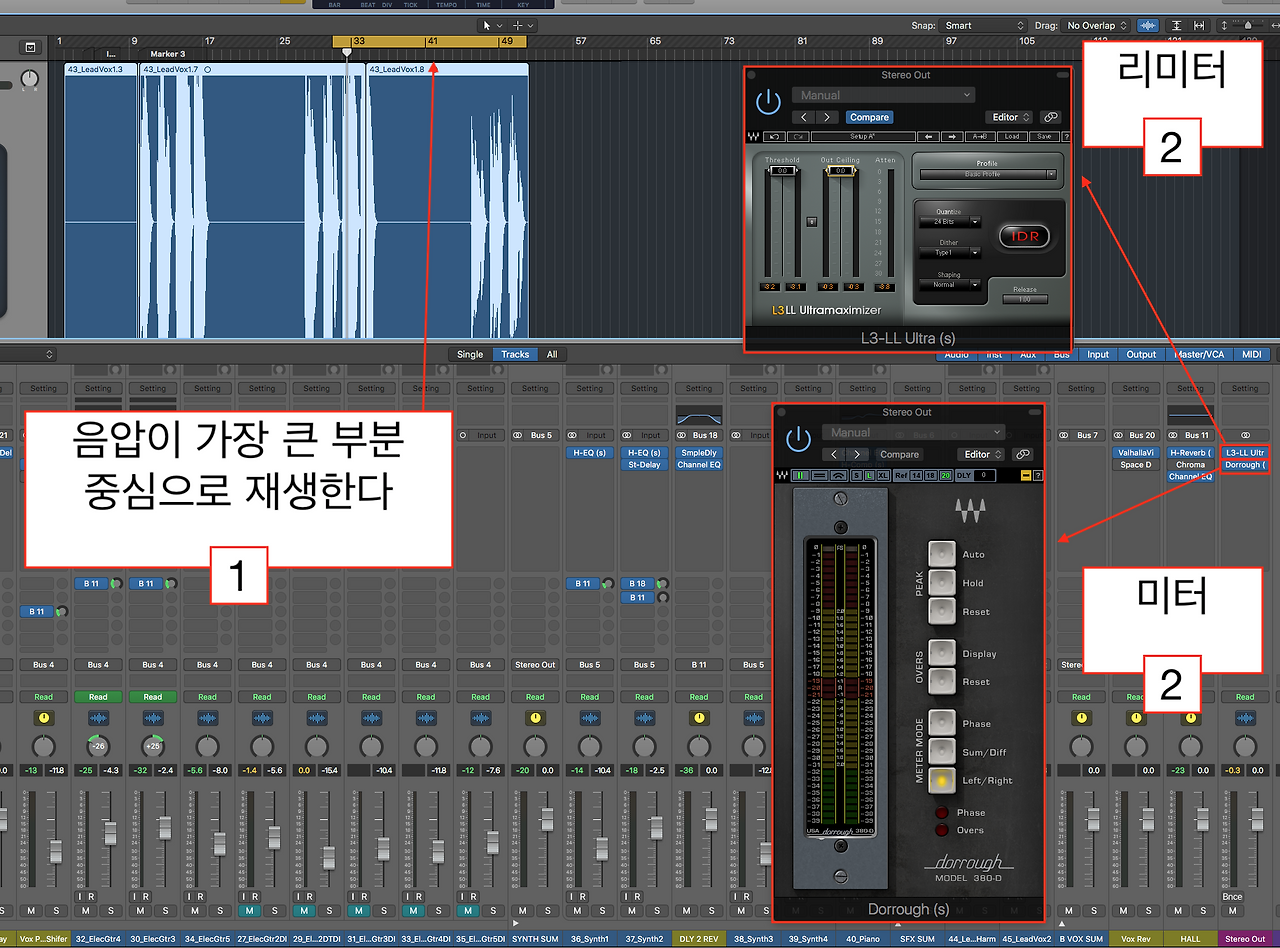Viewport: 1280px width, 948px height.
Task: Click the Read automation button on 30_ElecGtr3
Action: [x=152, y=697]
